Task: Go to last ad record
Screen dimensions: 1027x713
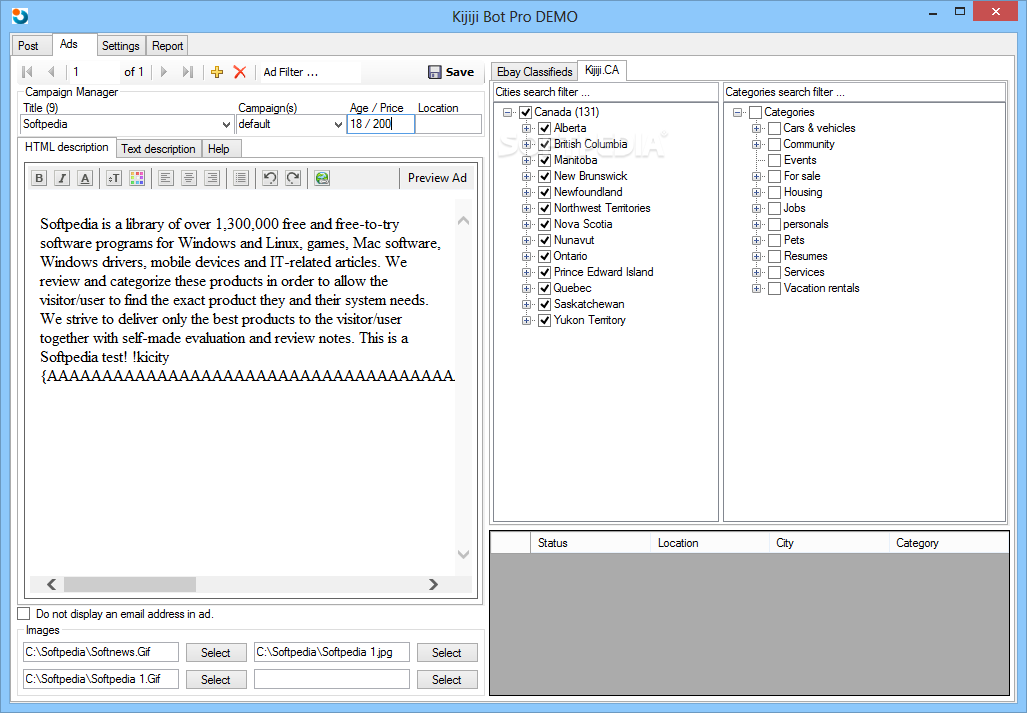Action: 188,72
